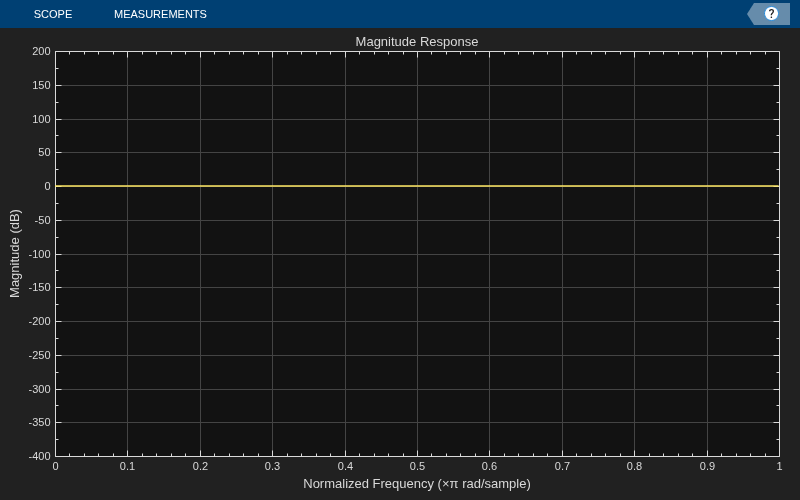Click the Normalized Frequency x-axis label
Screen dimensions: 800x500
[x=416, y=484]
